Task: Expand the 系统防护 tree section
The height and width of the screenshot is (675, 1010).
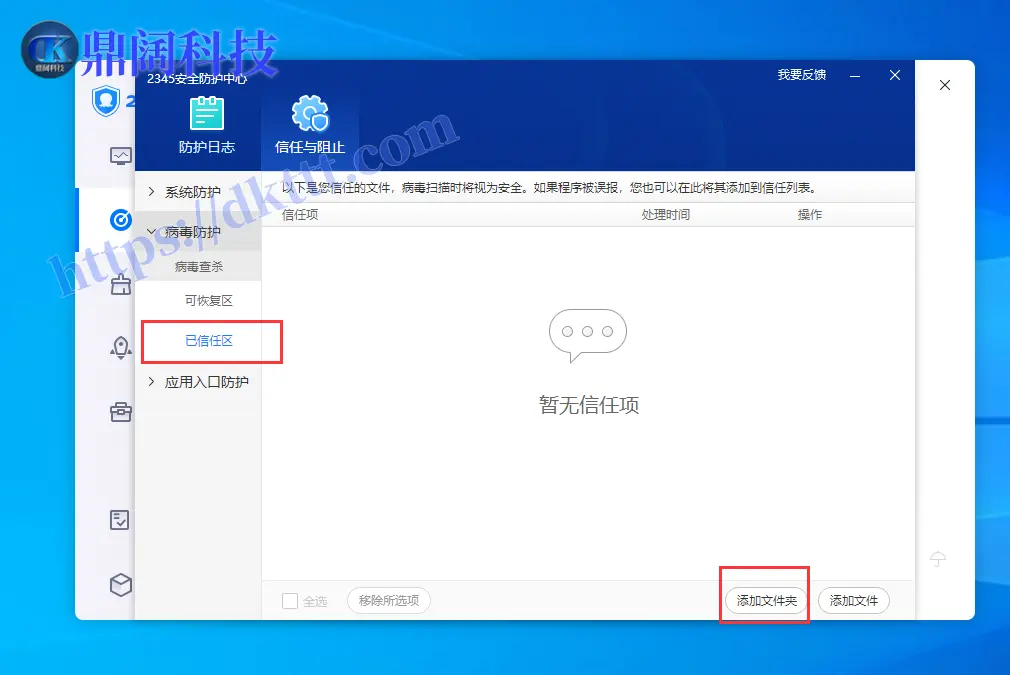Action: [192, 192]
